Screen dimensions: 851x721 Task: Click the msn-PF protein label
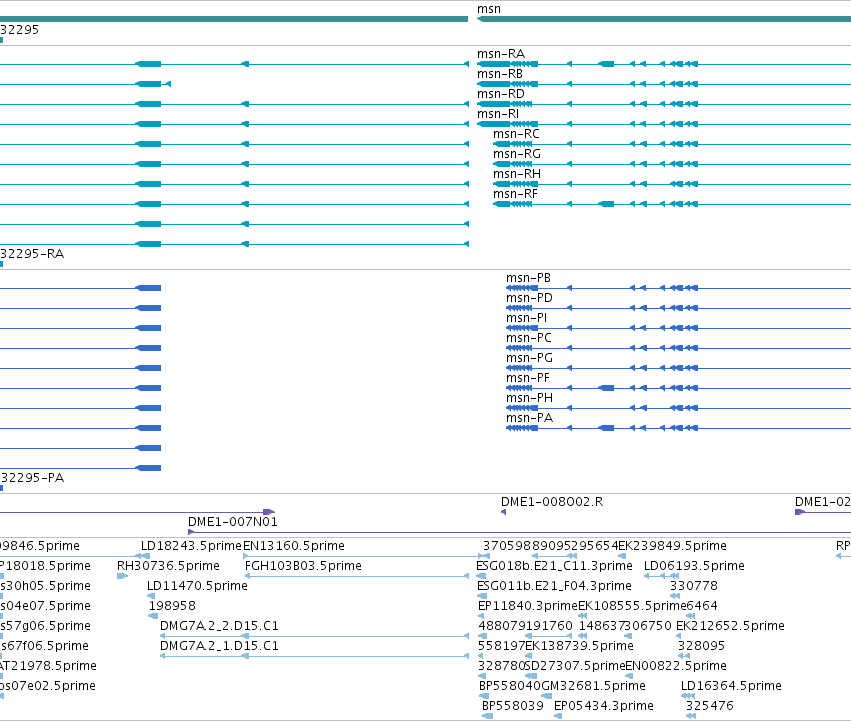[x=528, y=378]
